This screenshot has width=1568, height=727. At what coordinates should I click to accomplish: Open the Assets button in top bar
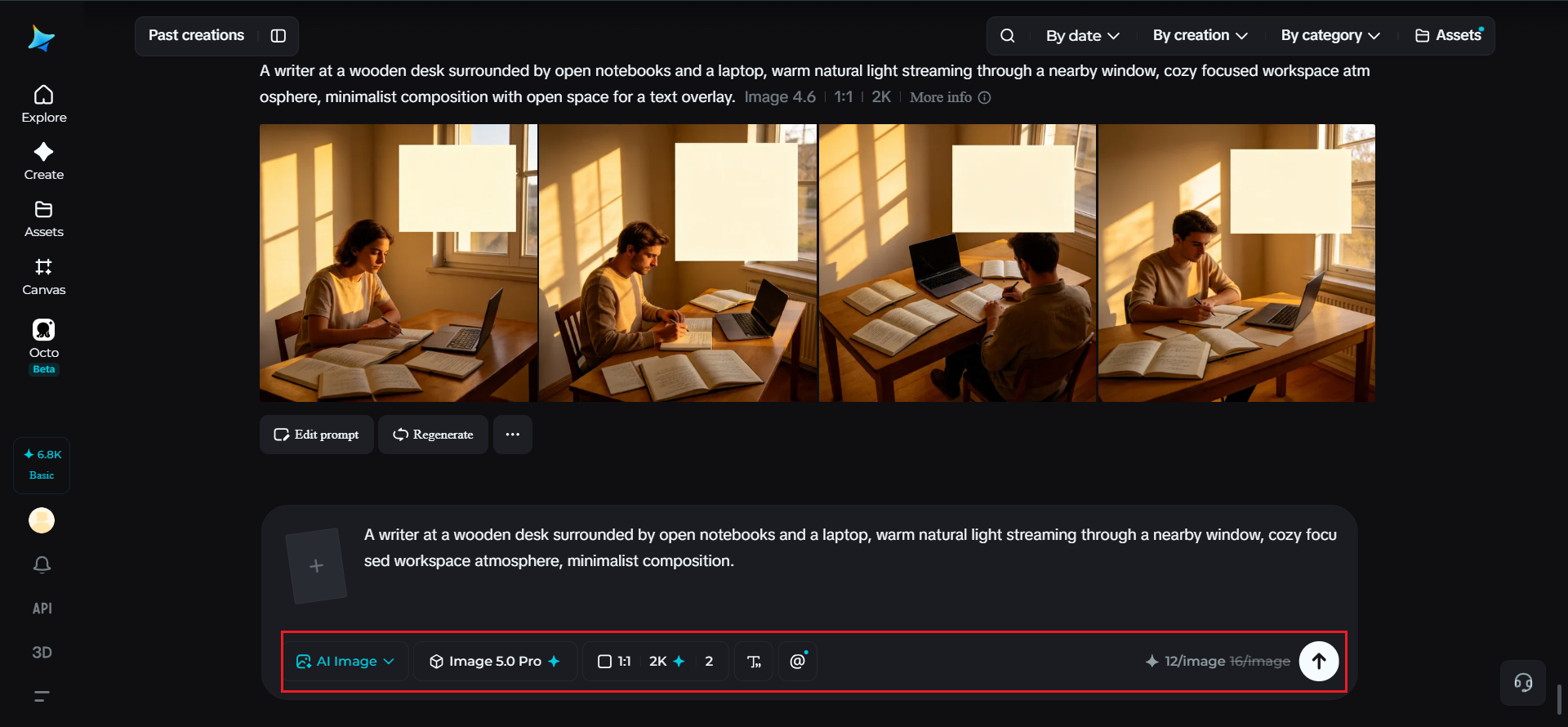[1449, 36]
